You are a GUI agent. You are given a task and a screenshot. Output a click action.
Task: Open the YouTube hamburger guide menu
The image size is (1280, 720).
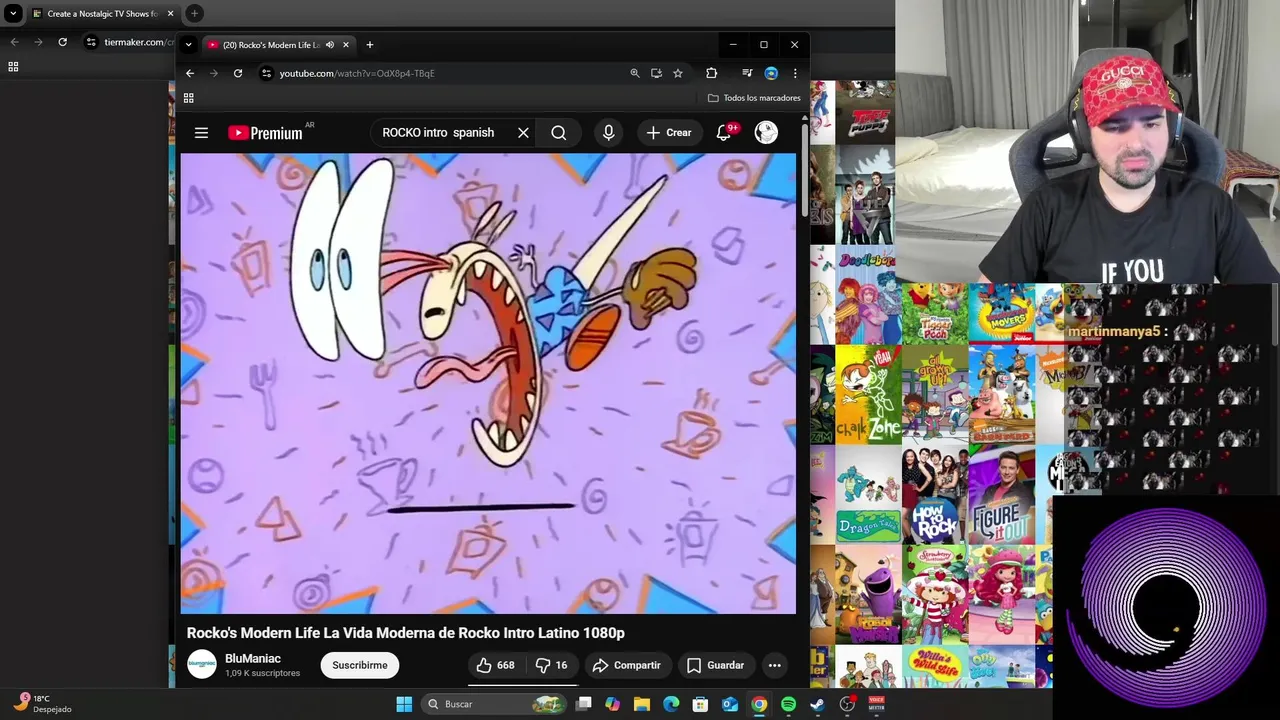[x=201, y=132]
